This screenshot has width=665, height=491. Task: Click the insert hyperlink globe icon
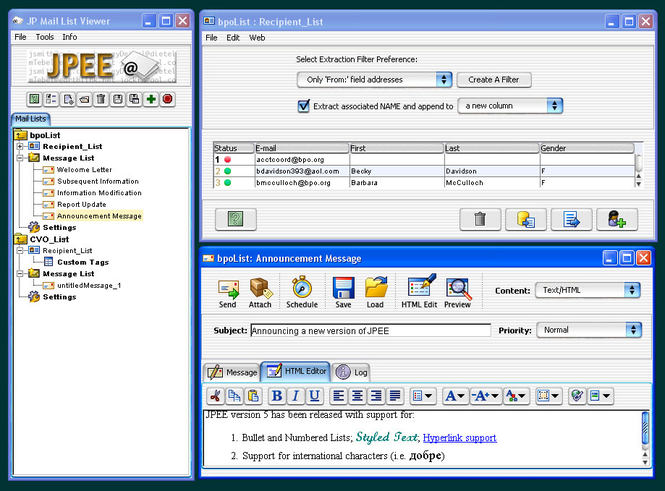[x=577, y=396]
